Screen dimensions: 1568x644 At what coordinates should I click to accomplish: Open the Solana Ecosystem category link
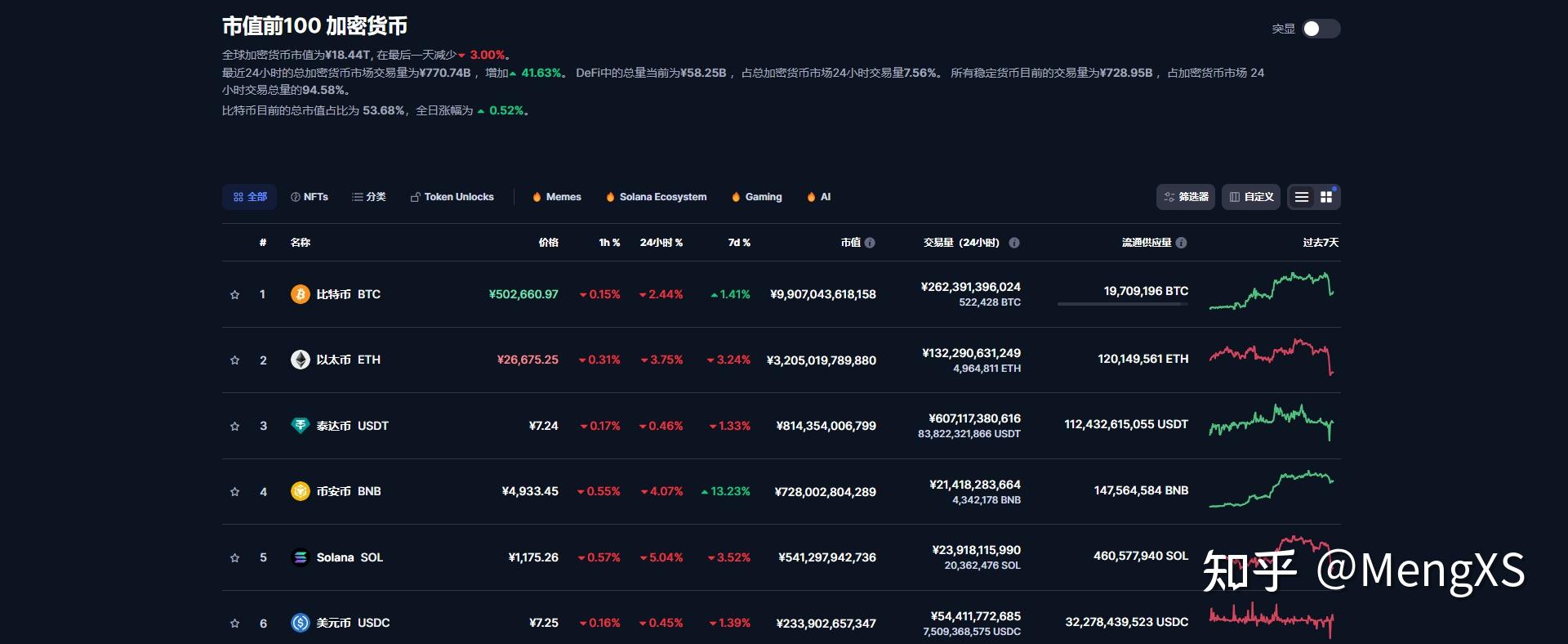tap(656, 197)
